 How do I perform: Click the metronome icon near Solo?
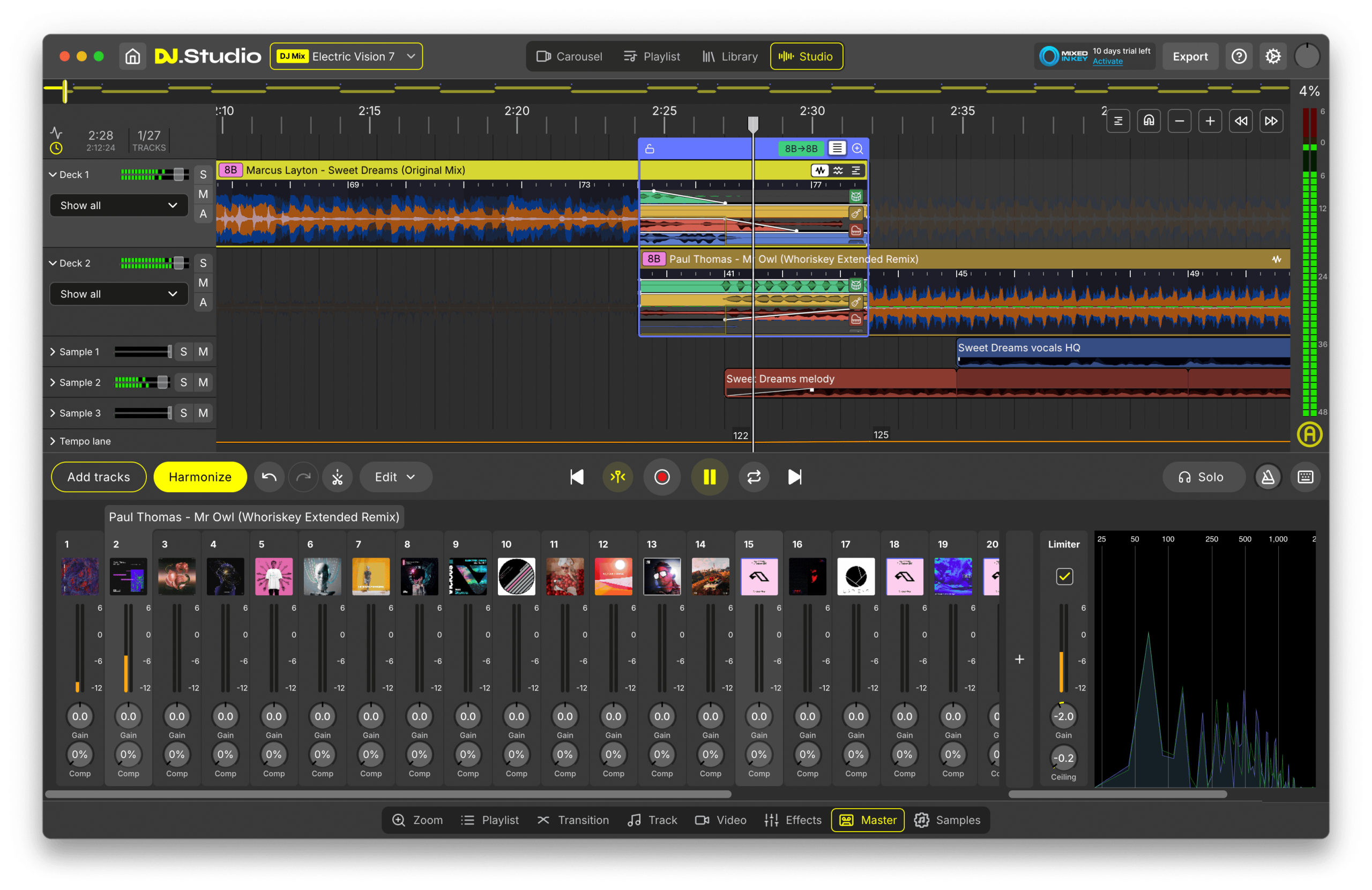click(1267, 477)
